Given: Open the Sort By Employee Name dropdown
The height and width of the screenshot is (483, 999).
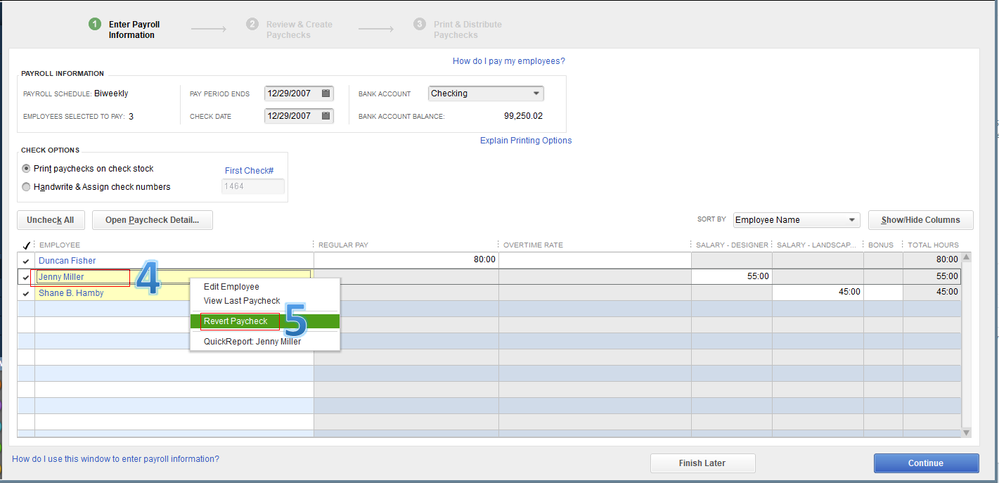Looking at the screenshot, I should (852, 220).
